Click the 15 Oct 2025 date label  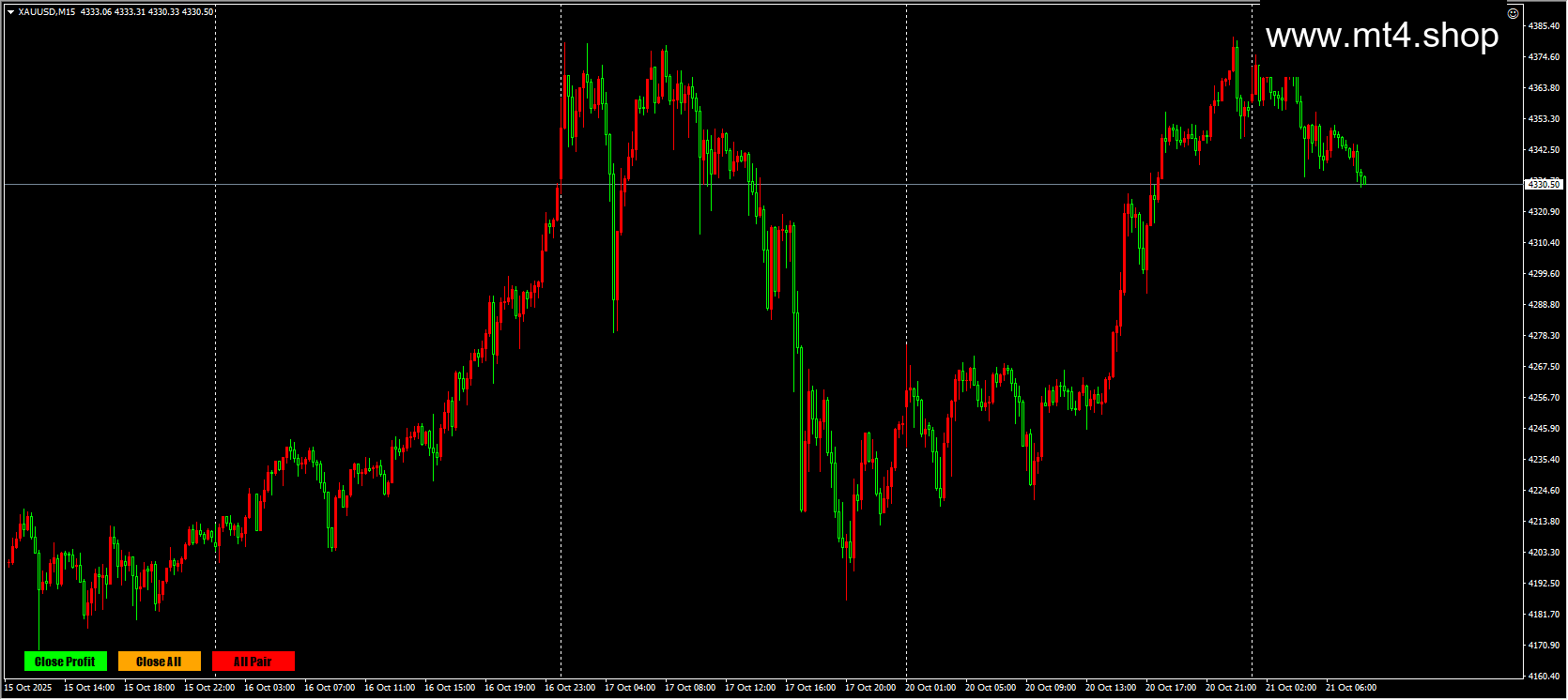[29, 688]
